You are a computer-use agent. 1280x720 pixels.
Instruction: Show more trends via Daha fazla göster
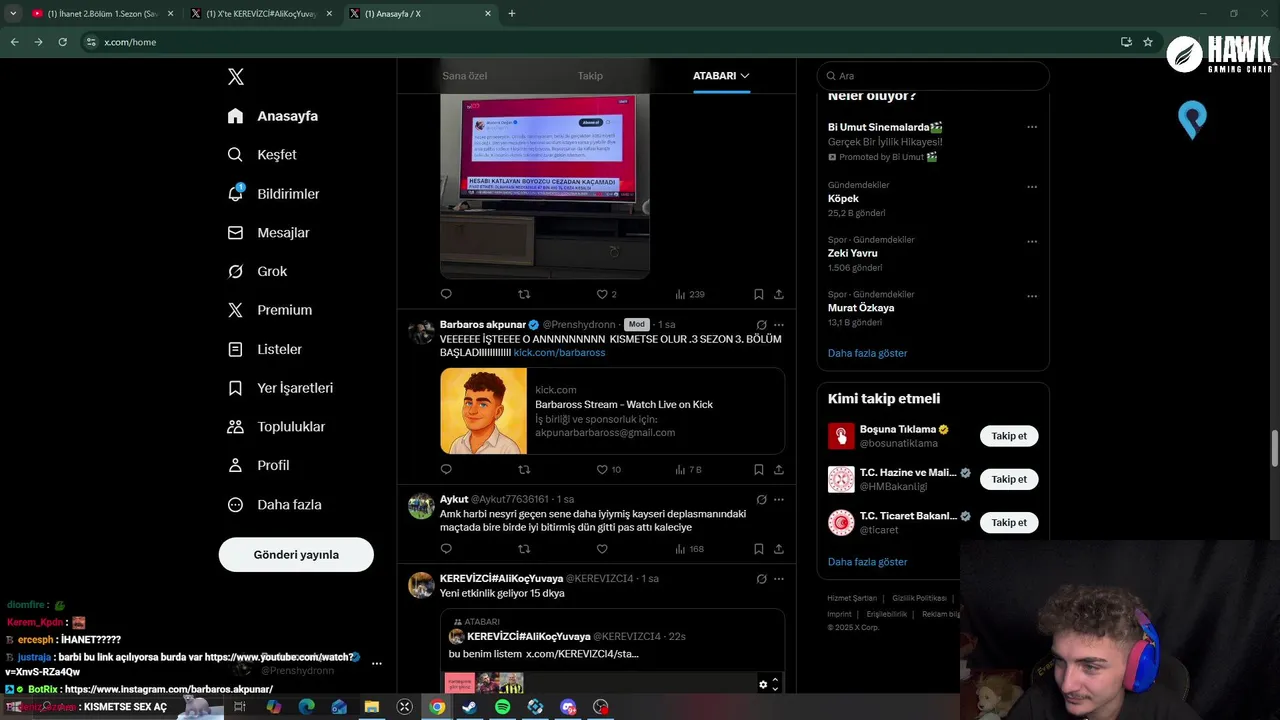coord(867,353)
